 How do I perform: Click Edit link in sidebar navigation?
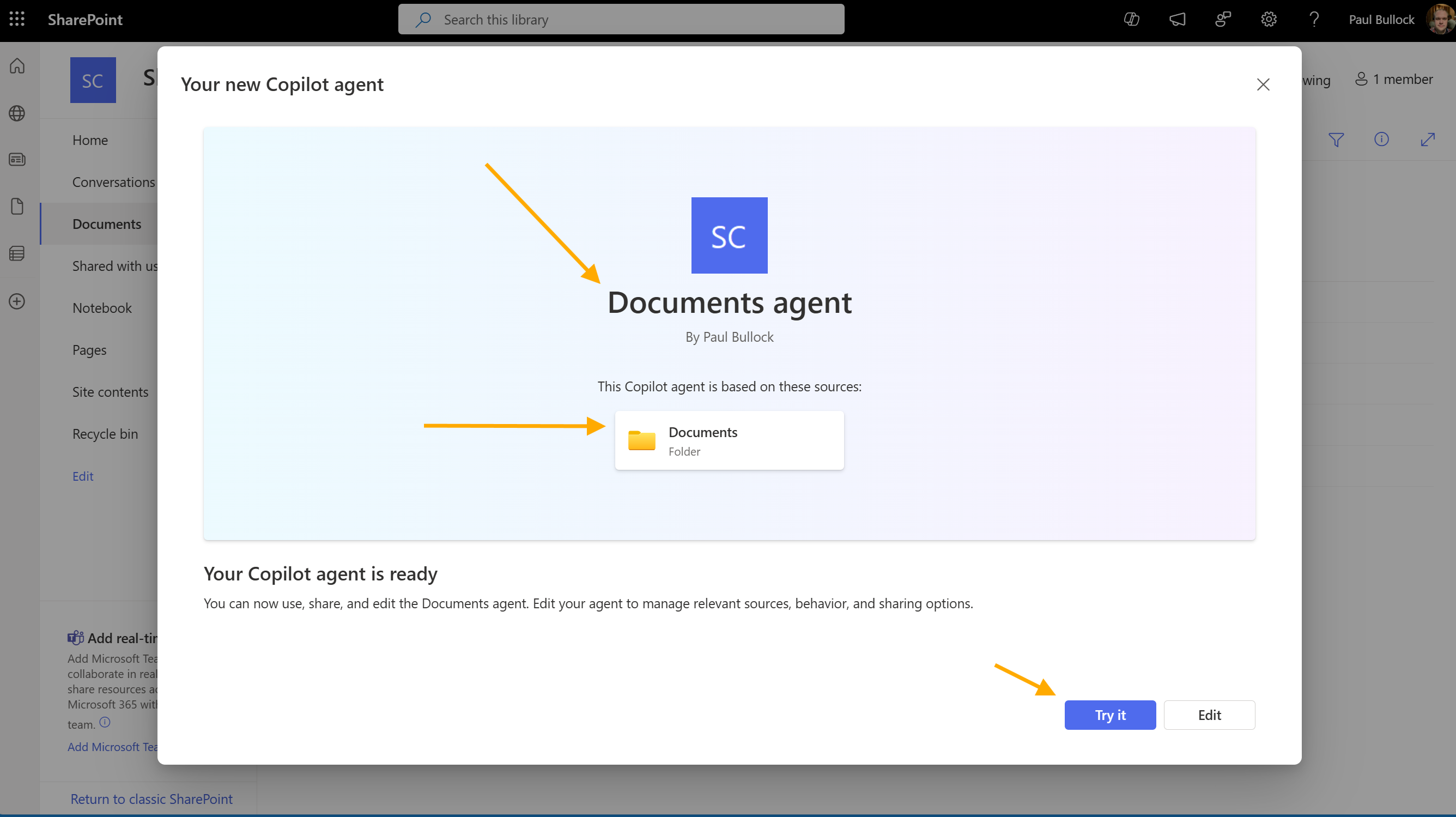click(x=82, y=475)
